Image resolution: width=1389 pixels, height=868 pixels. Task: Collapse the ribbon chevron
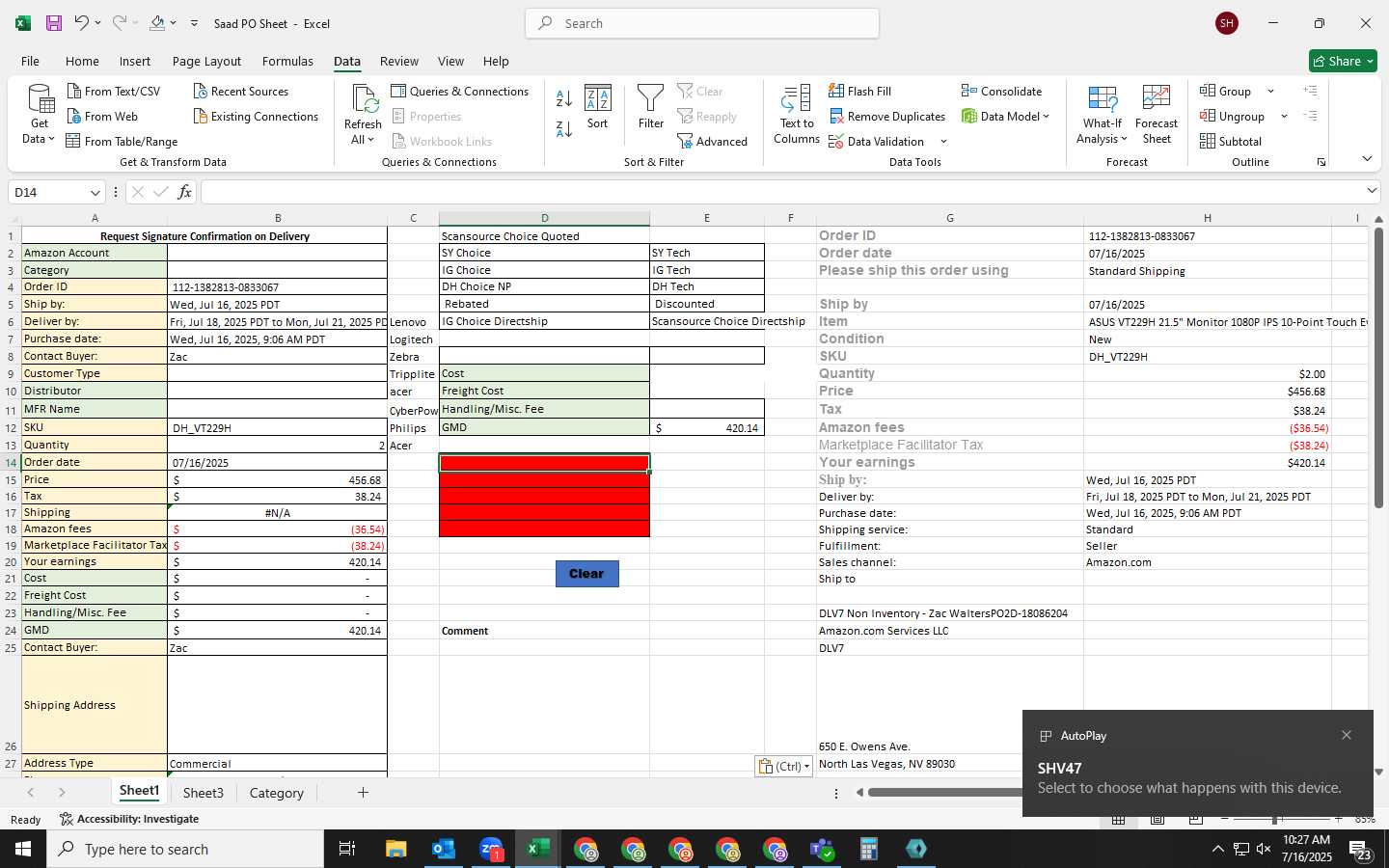(x=1367, y=159)
